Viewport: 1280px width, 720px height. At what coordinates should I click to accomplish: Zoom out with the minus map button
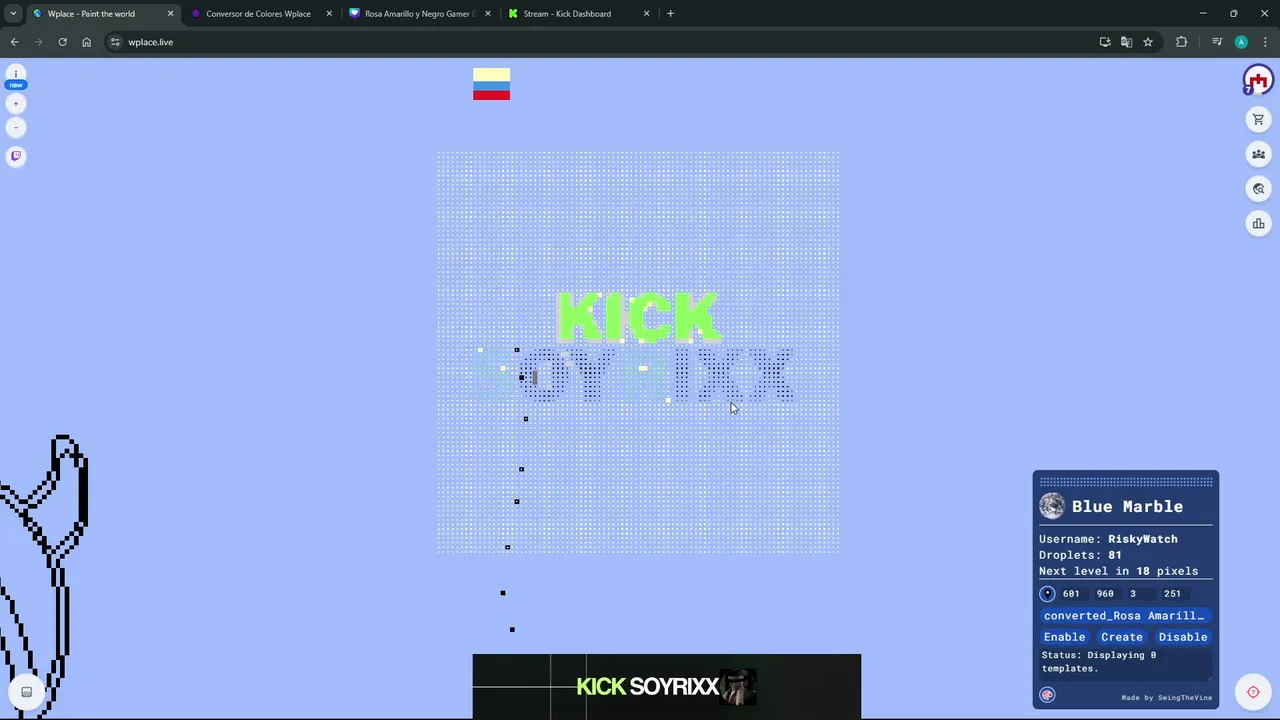coord(16,128)
